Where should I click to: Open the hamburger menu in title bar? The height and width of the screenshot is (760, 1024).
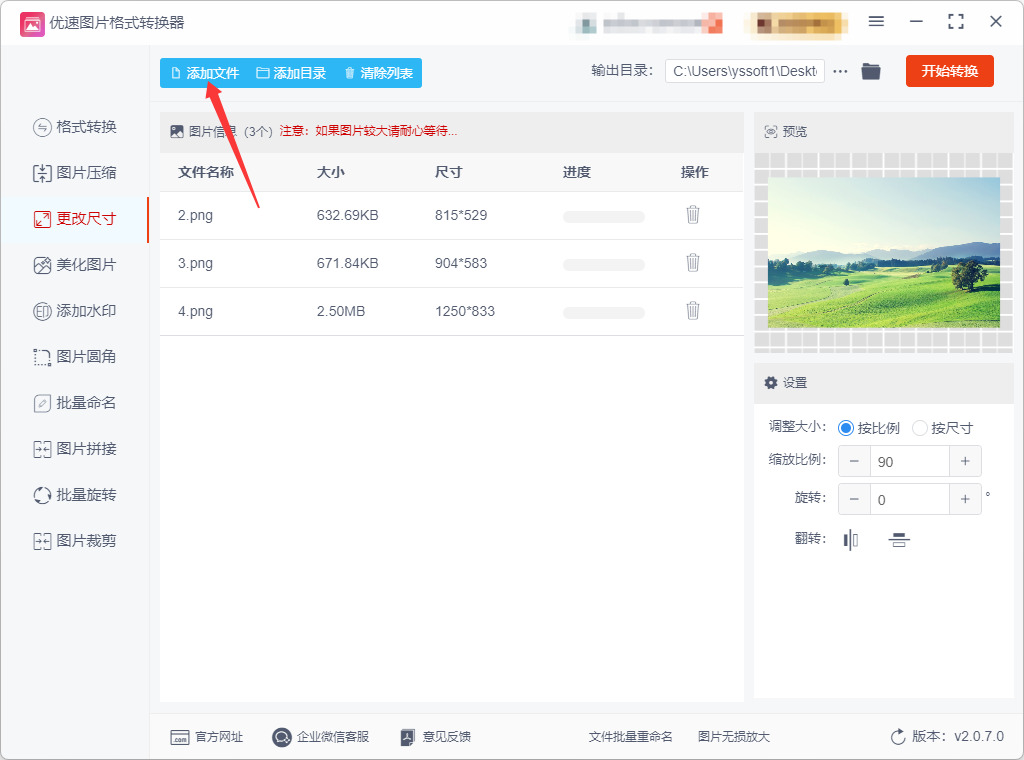(876, 22)
